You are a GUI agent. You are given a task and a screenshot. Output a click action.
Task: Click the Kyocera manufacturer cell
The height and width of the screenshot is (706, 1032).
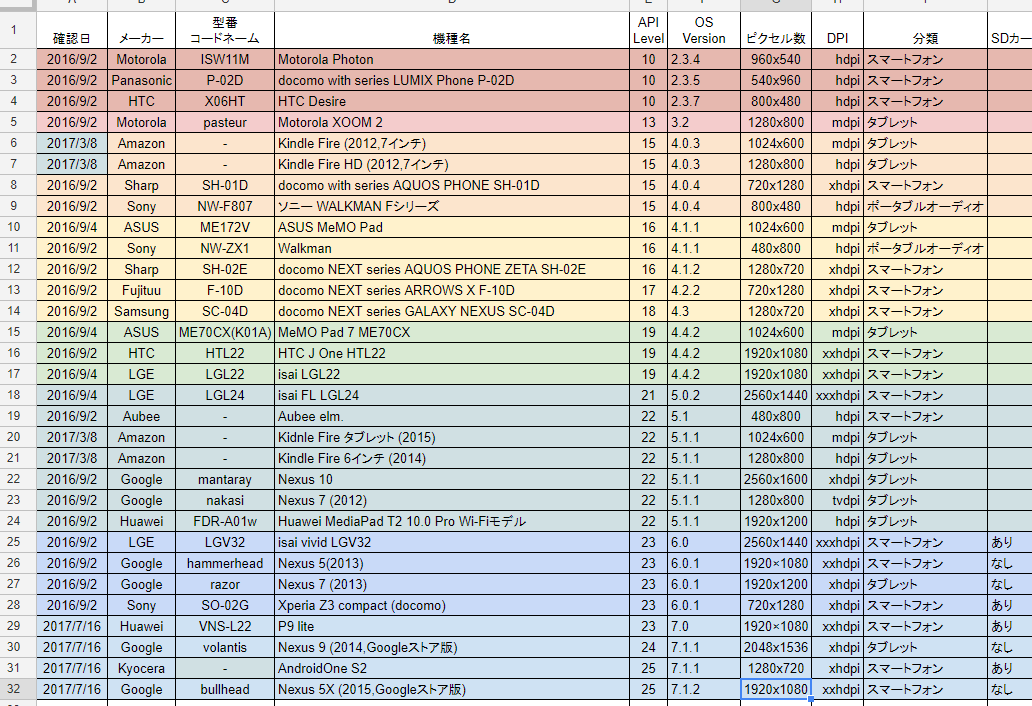142,668
